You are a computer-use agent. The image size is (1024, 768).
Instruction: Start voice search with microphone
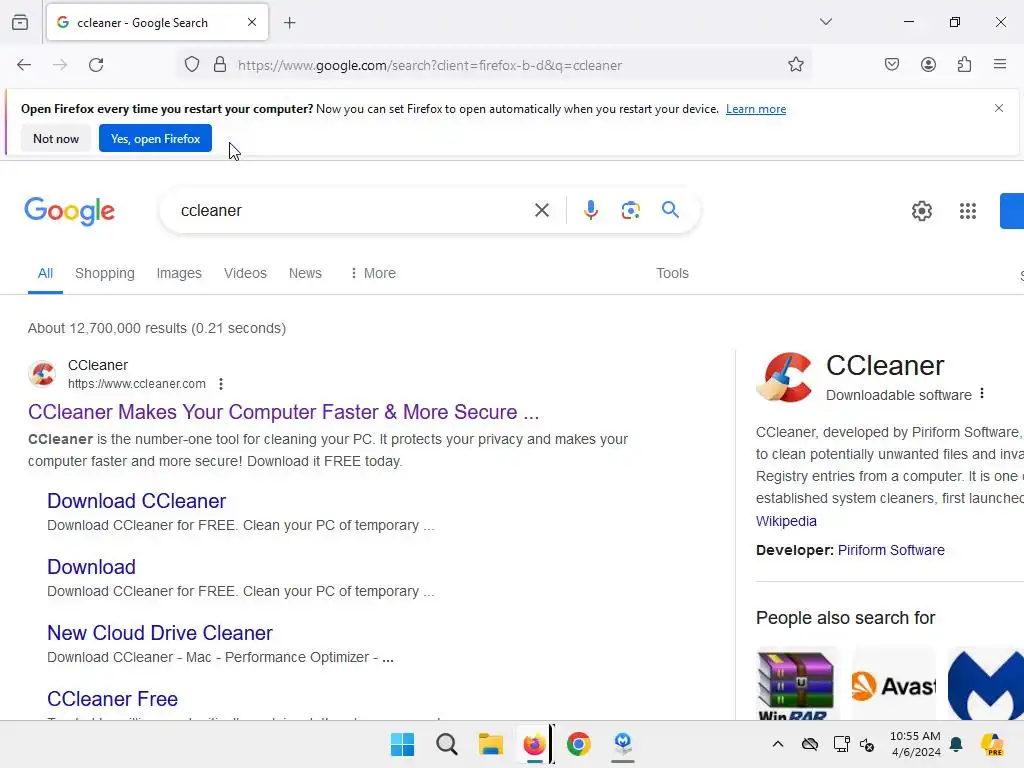pos(591,210)
